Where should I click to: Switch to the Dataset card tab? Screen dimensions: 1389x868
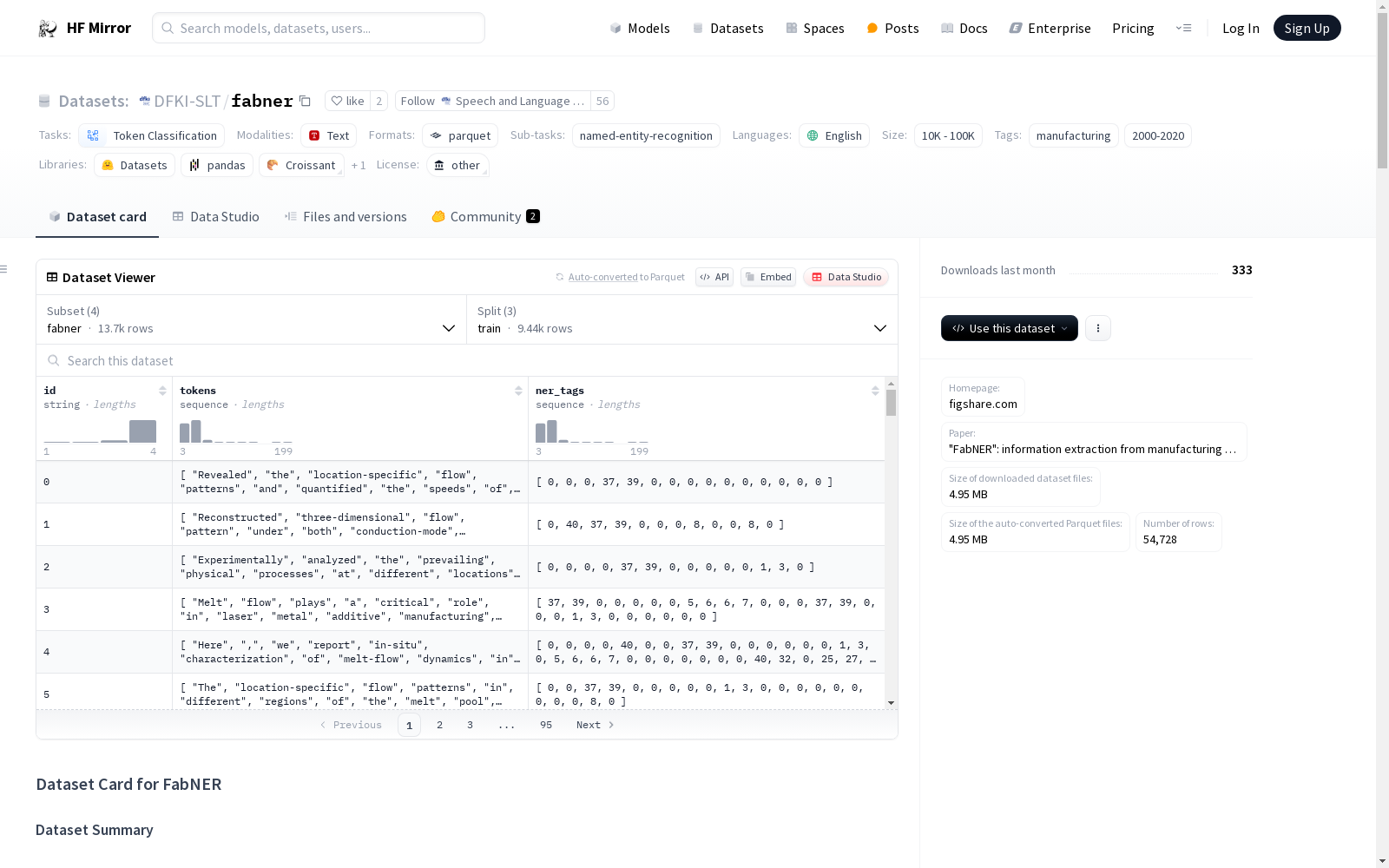click(97, 217)
